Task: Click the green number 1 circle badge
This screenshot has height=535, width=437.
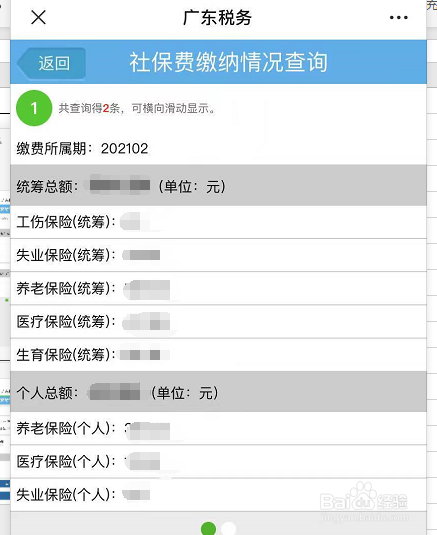Action: (34, 108)
